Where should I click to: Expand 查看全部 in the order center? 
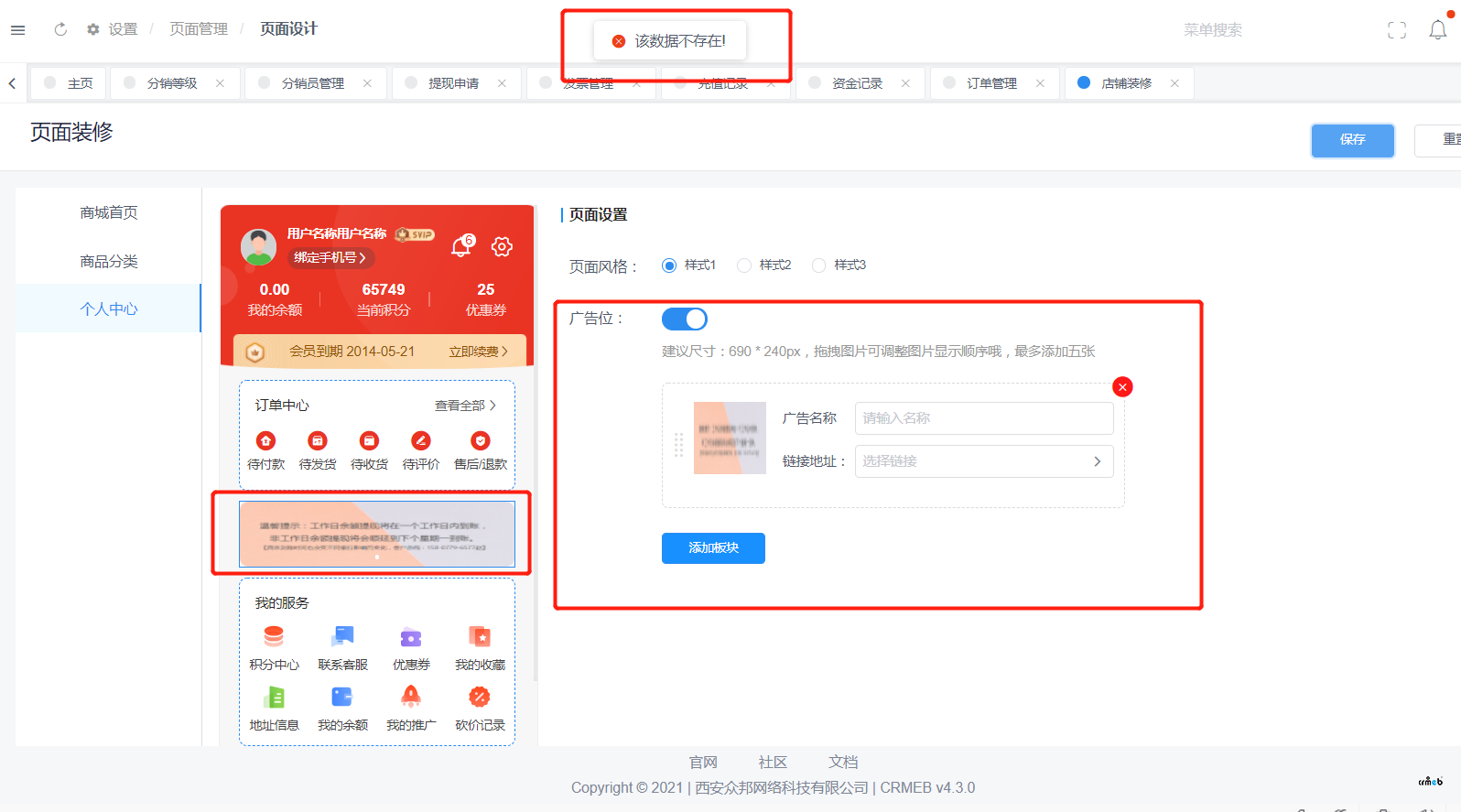click(x=465, y=405)
